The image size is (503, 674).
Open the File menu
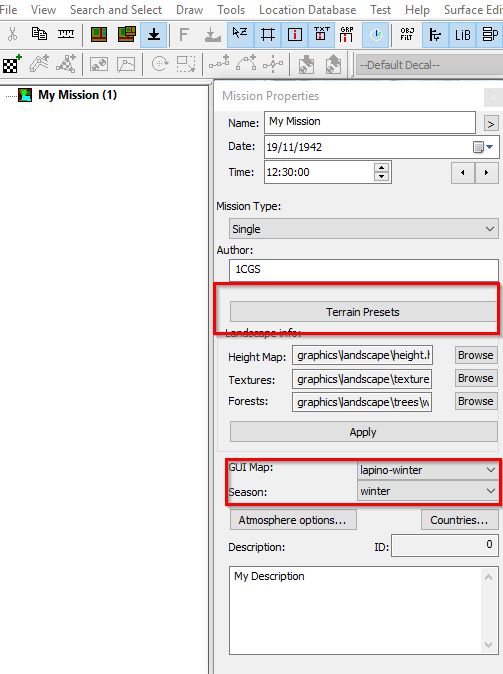tap(9, 9)
